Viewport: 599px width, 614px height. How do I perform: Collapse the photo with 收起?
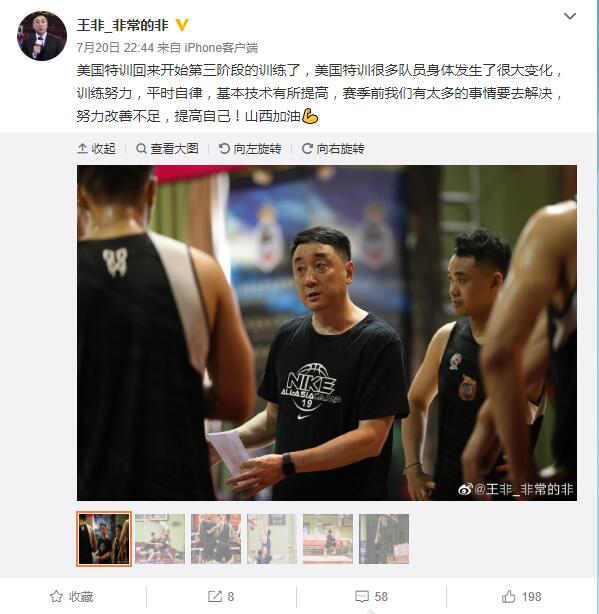click(96, 148)
